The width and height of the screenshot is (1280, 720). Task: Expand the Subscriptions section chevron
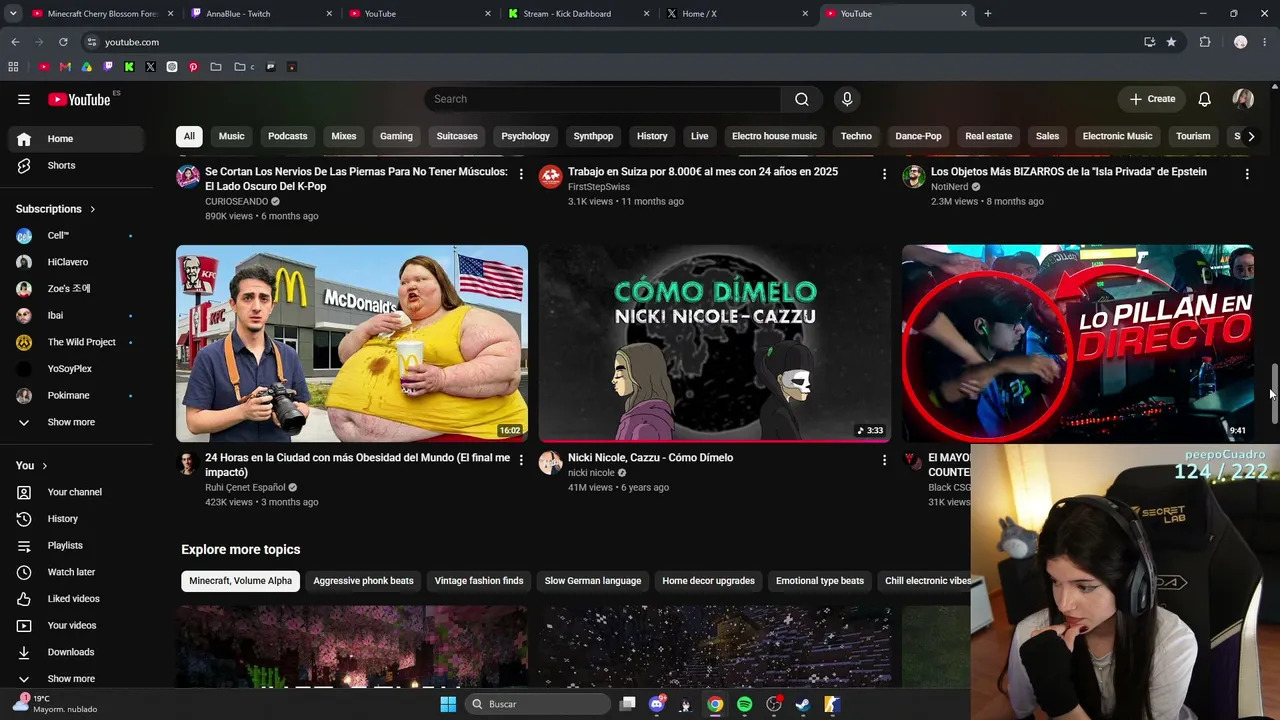tap(93, 209)
